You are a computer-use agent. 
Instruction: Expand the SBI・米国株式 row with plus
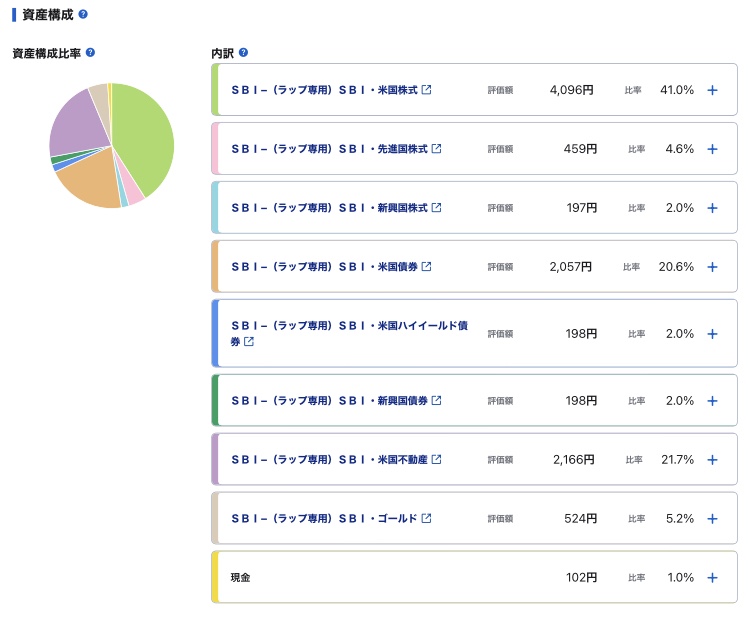[712, 90]
